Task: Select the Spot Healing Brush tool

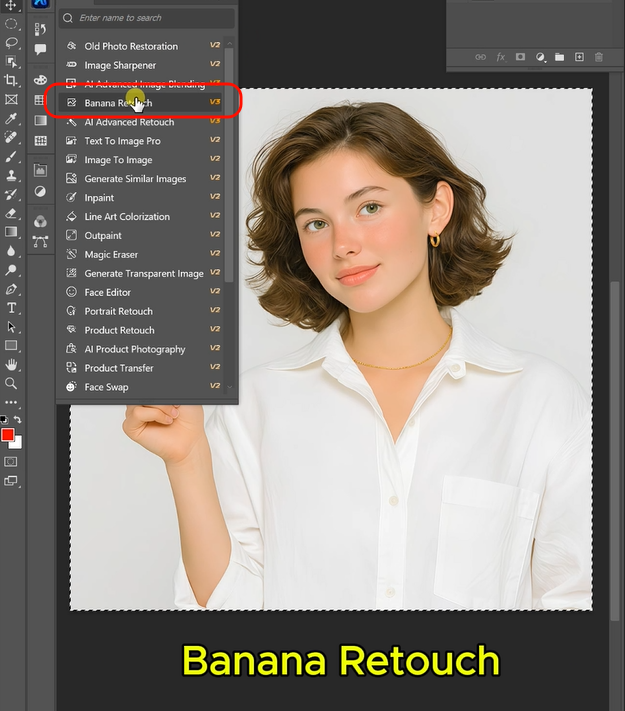Action: tap(10, 137)
